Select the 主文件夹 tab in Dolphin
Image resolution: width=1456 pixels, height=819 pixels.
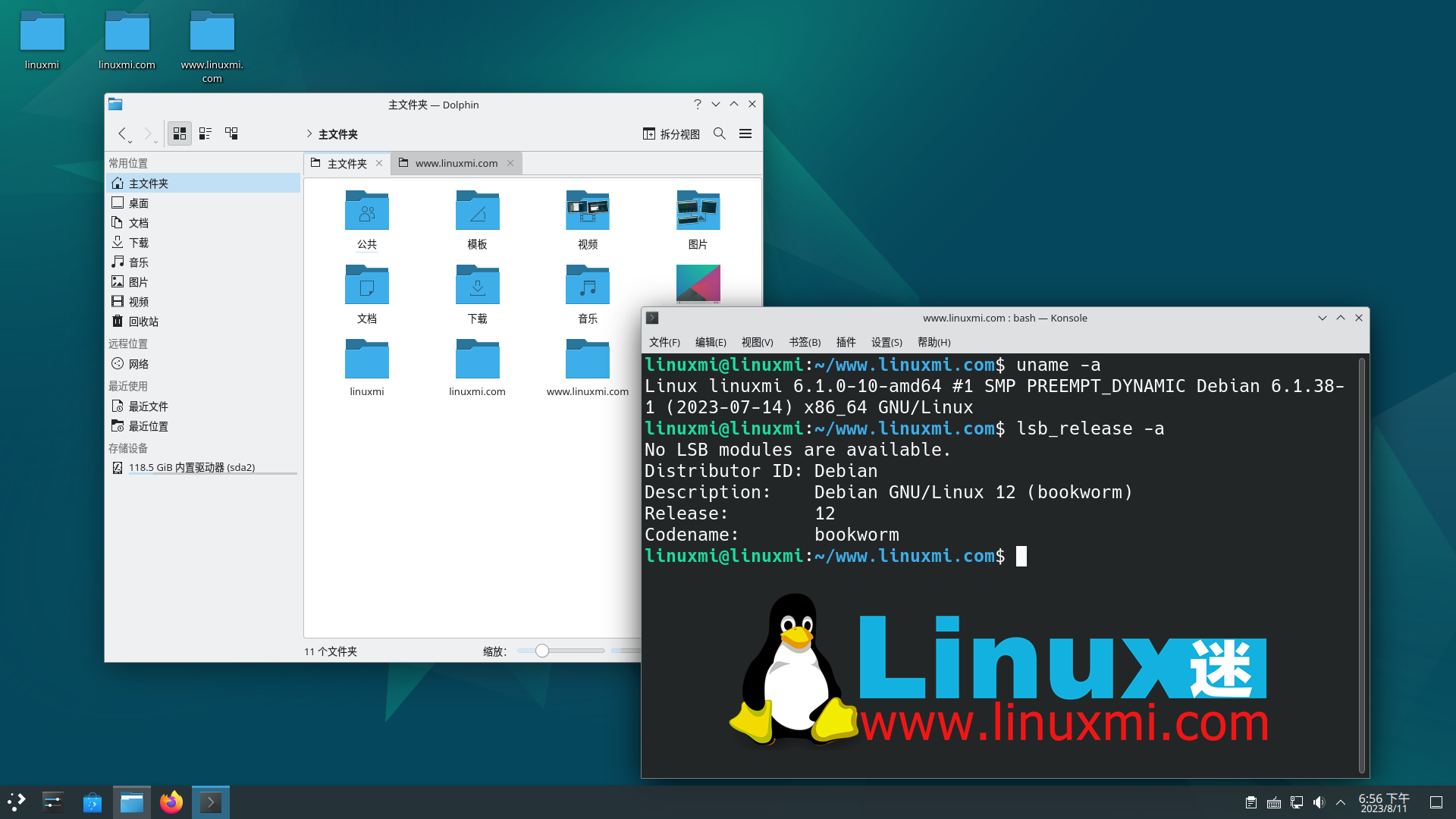coord(347,163)
